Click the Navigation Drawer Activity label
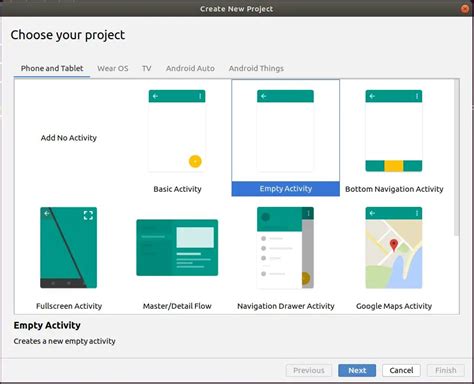This screenshot has width=474, height=384. pos(286,306)
